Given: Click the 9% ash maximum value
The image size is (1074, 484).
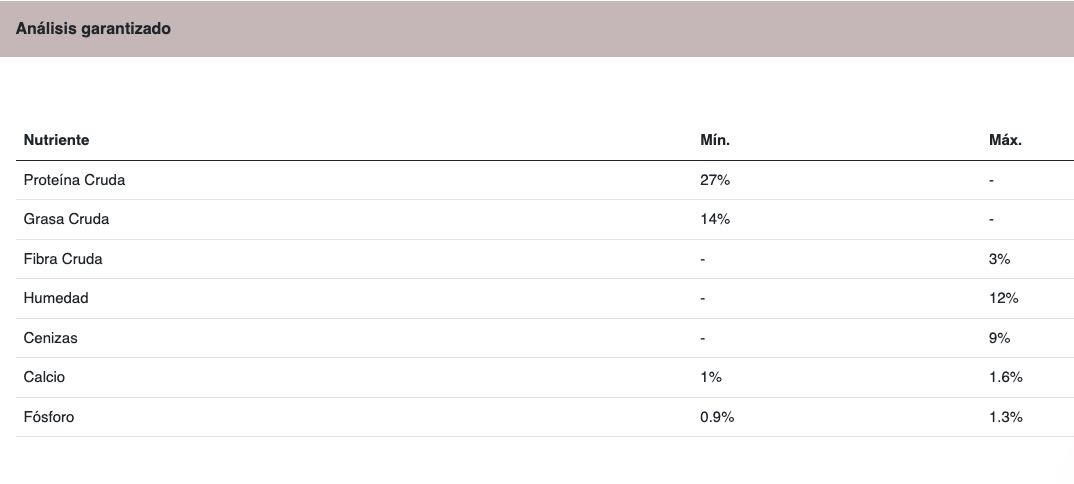Looking at the screenshot, I should coord(999,337).
